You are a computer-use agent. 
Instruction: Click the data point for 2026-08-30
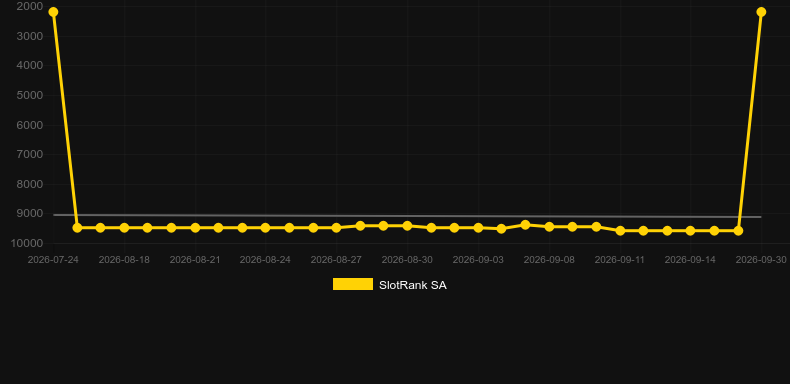pos(407,226)
